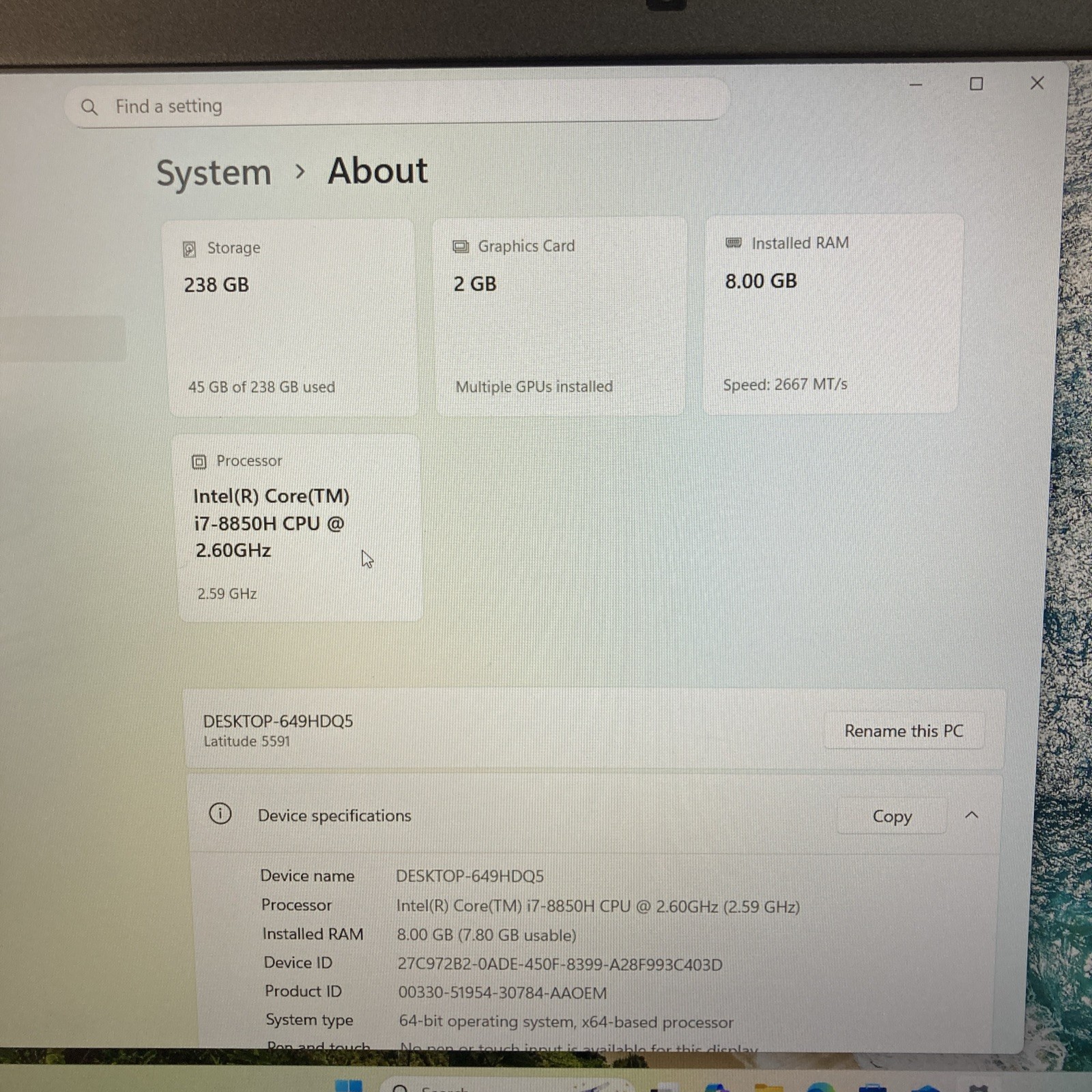The image size is (1092, 1092).
Task: Click the Installed RAM chip icon
Action: coord(734,242)
